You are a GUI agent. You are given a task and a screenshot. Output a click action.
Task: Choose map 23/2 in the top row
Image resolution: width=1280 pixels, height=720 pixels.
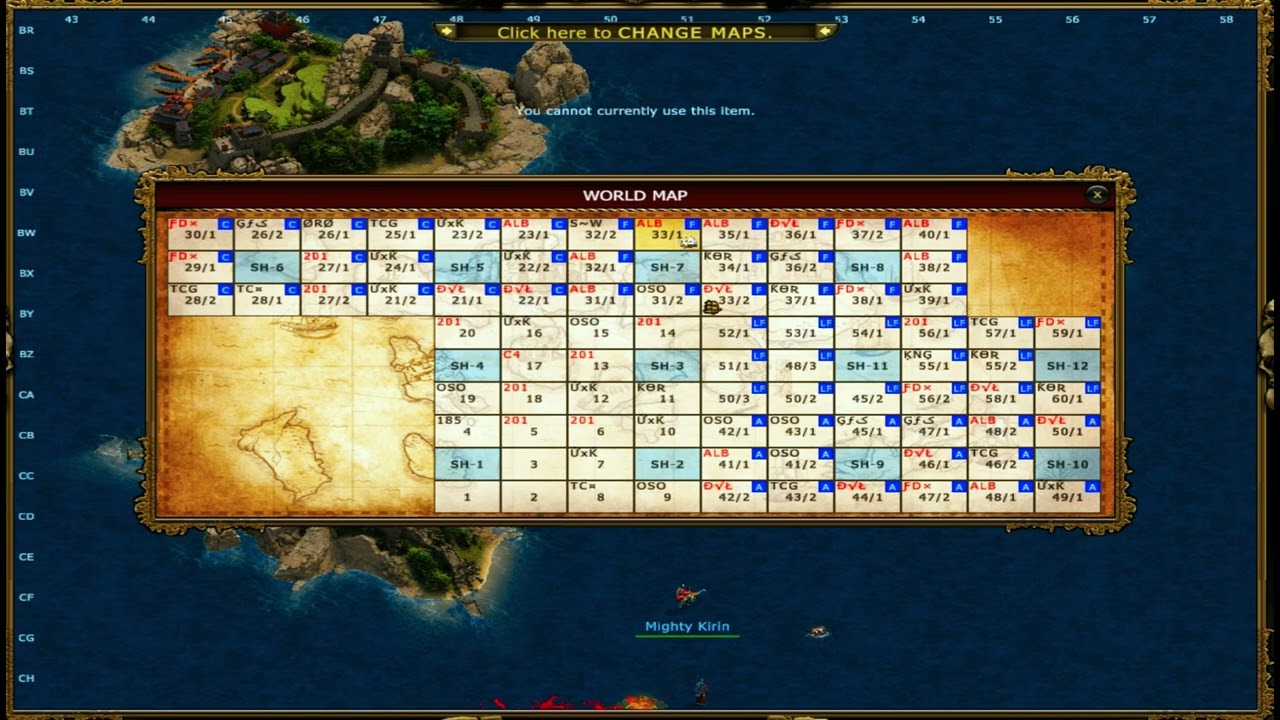(467, 234)
